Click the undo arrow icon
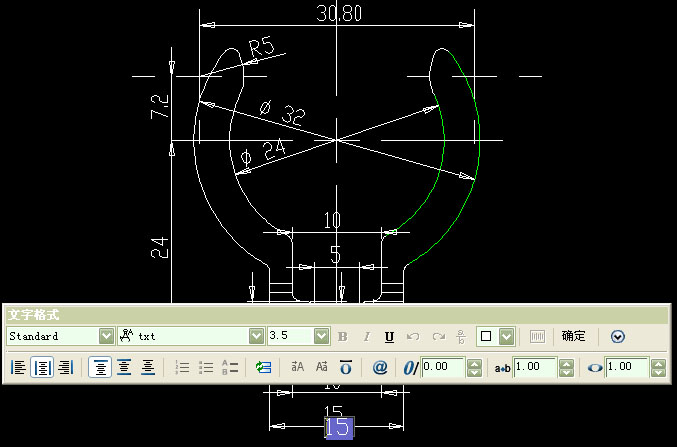Image resolution: width=677 pixels, height=447 pixels. [413, 336]
